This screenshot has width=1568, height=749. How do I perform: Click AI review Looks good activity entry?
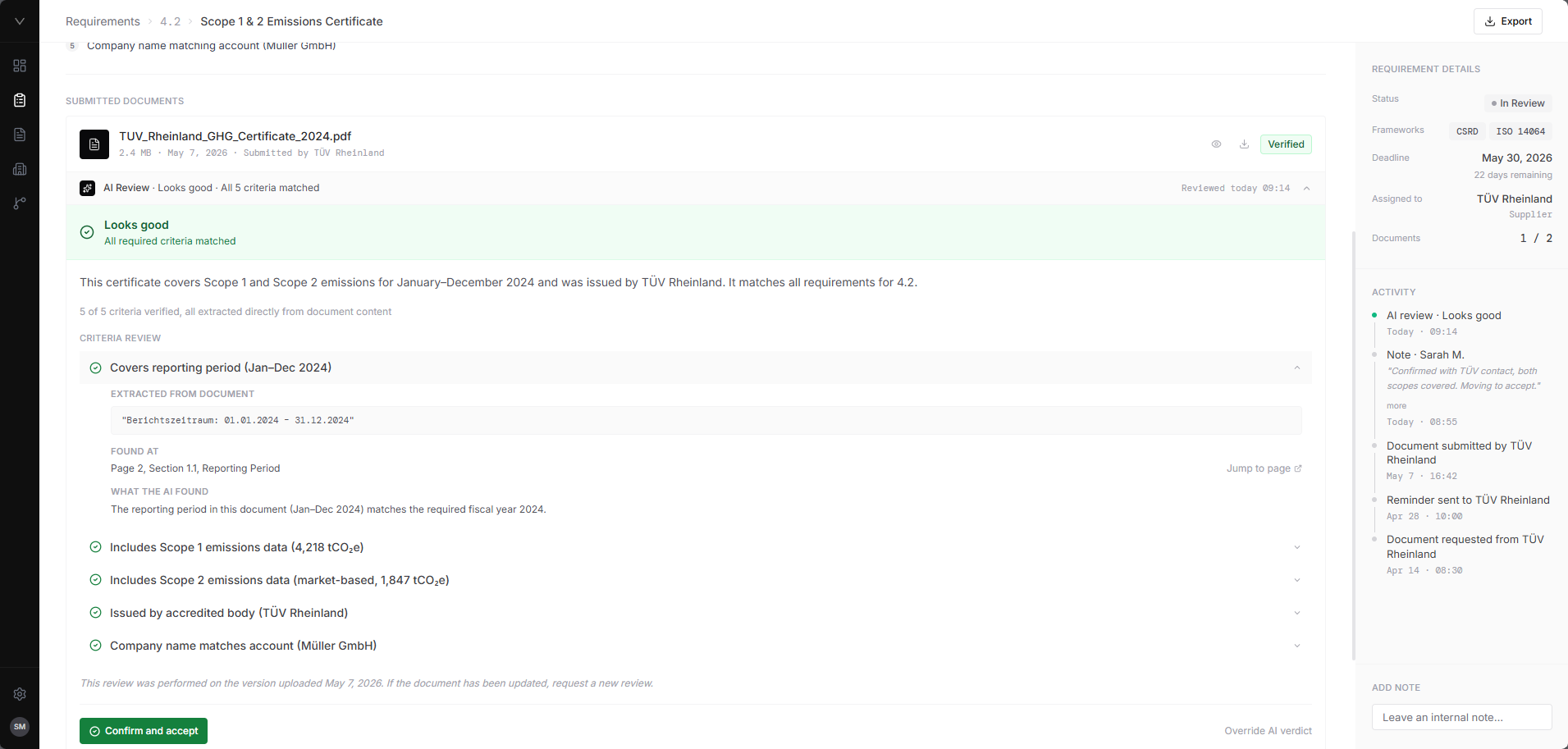1443,316
